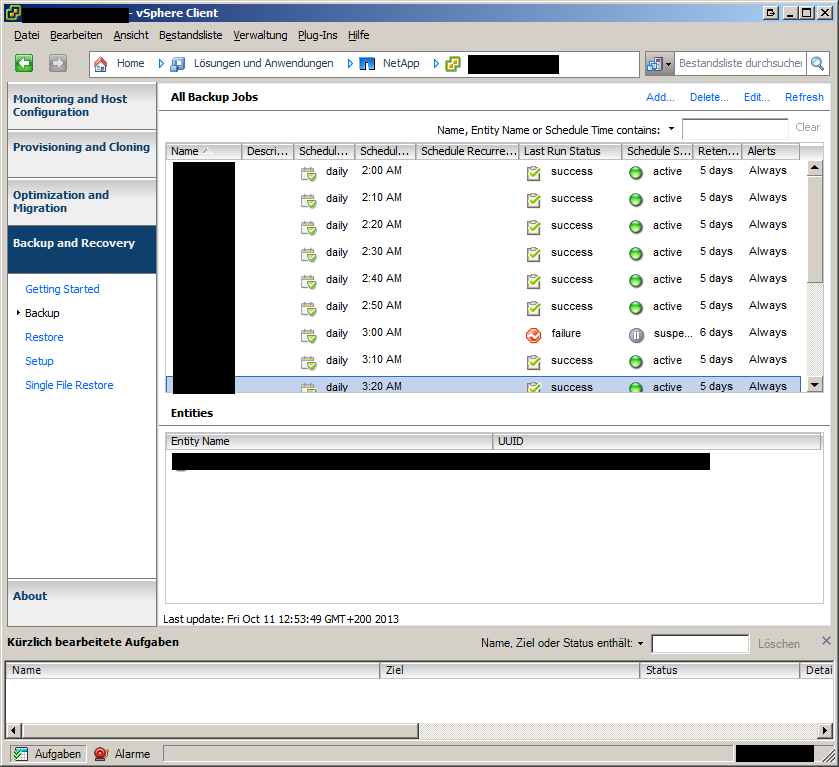Open the Single File Restore link
Screen dimensions: 839x767
(69, 385)
